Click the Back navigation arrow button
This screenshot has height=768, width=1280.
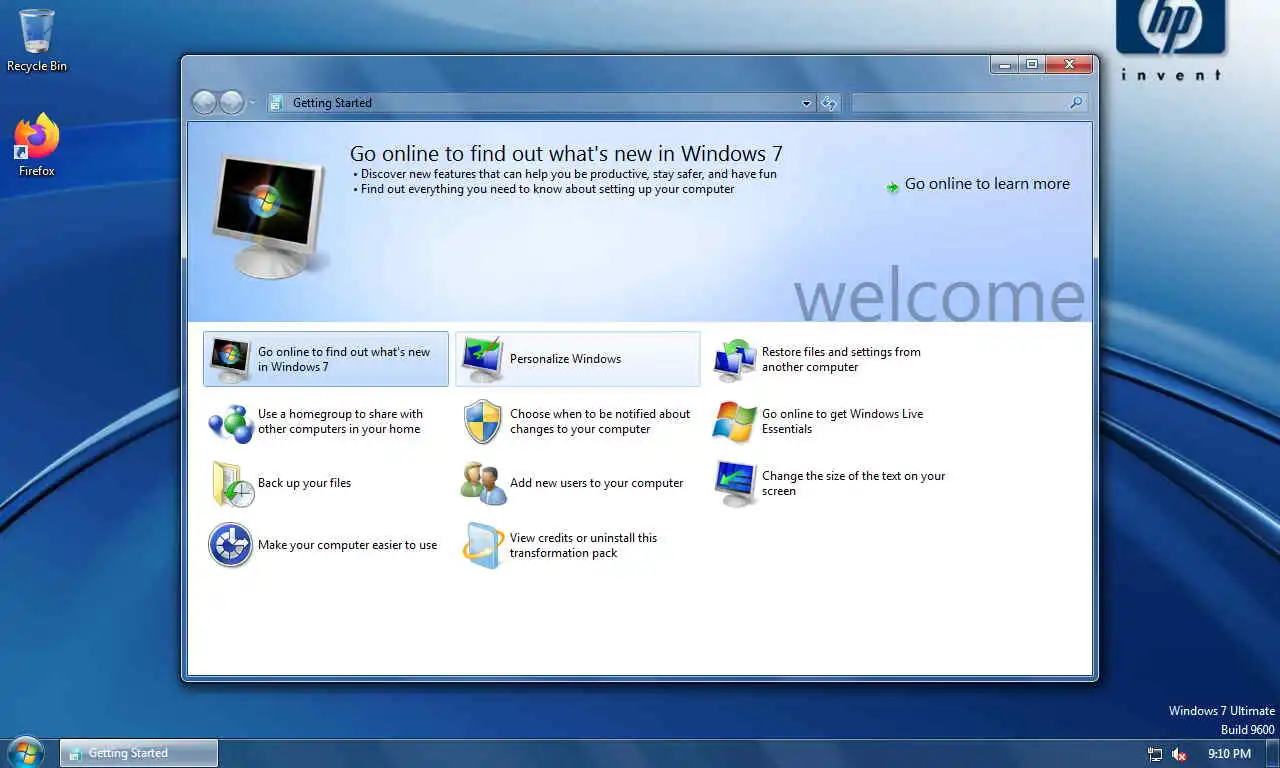click(x=204, y=102)
